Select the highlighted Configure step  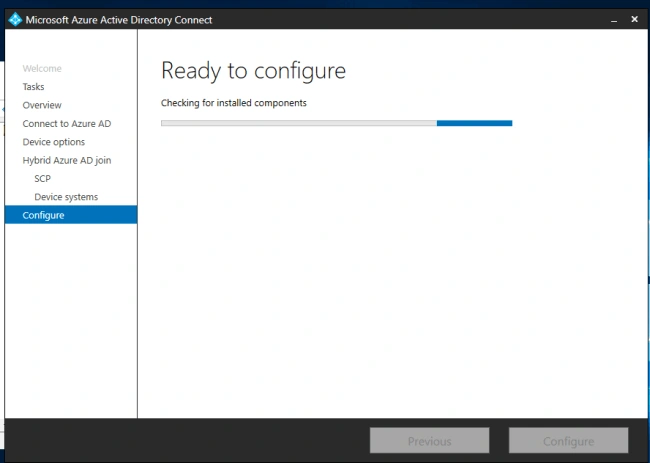pos(71,215)
